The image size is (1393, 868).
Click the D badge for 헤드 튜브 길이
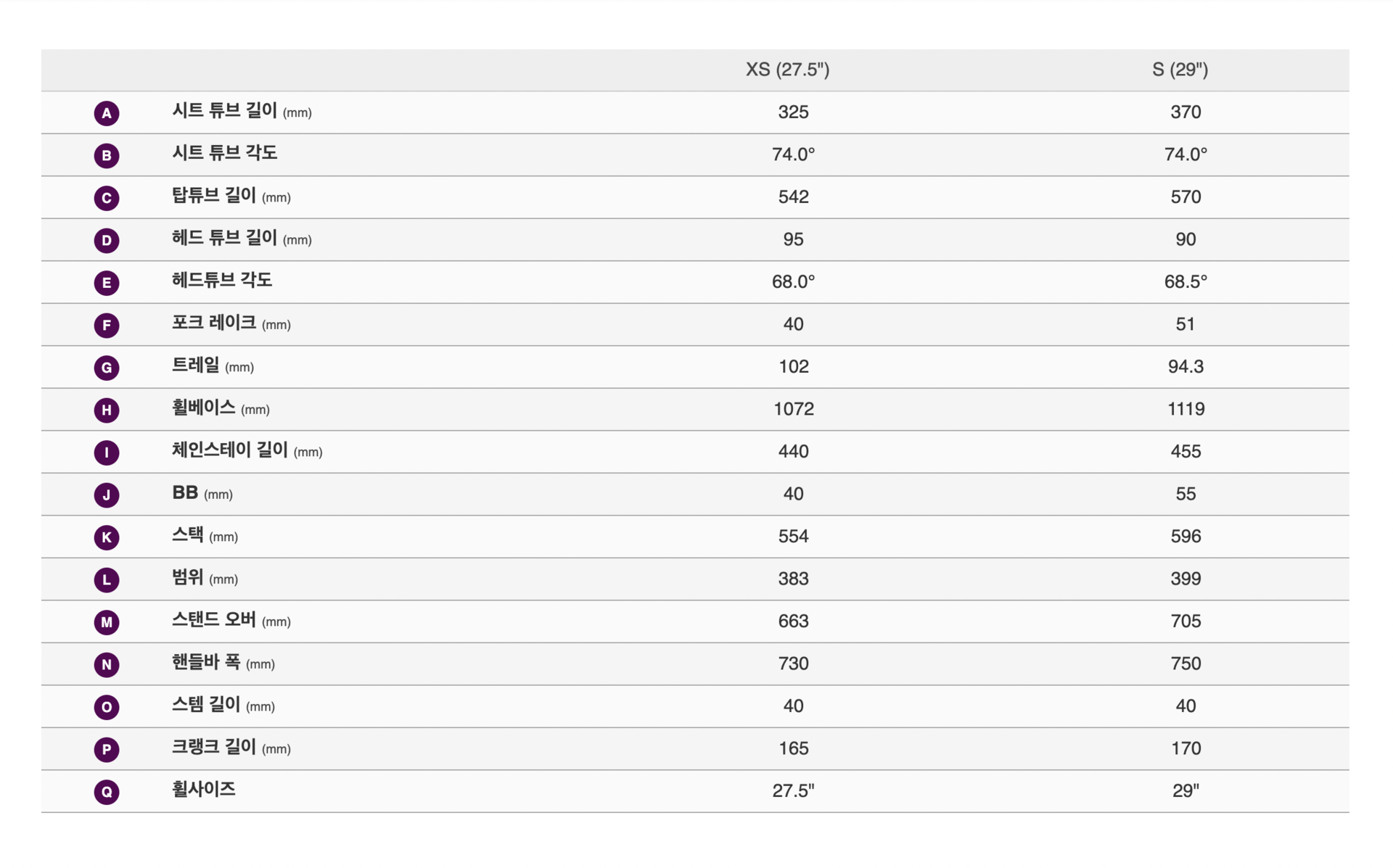pos(107,240)
